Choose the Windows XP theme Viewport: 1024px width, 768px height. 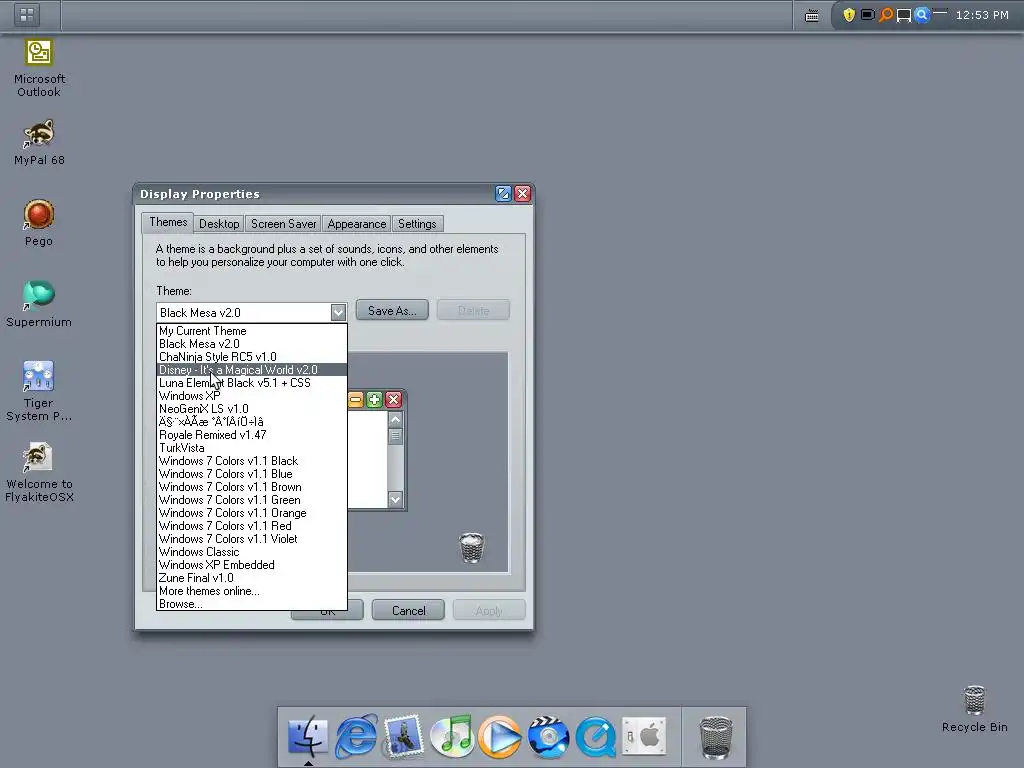pos(251,396)
